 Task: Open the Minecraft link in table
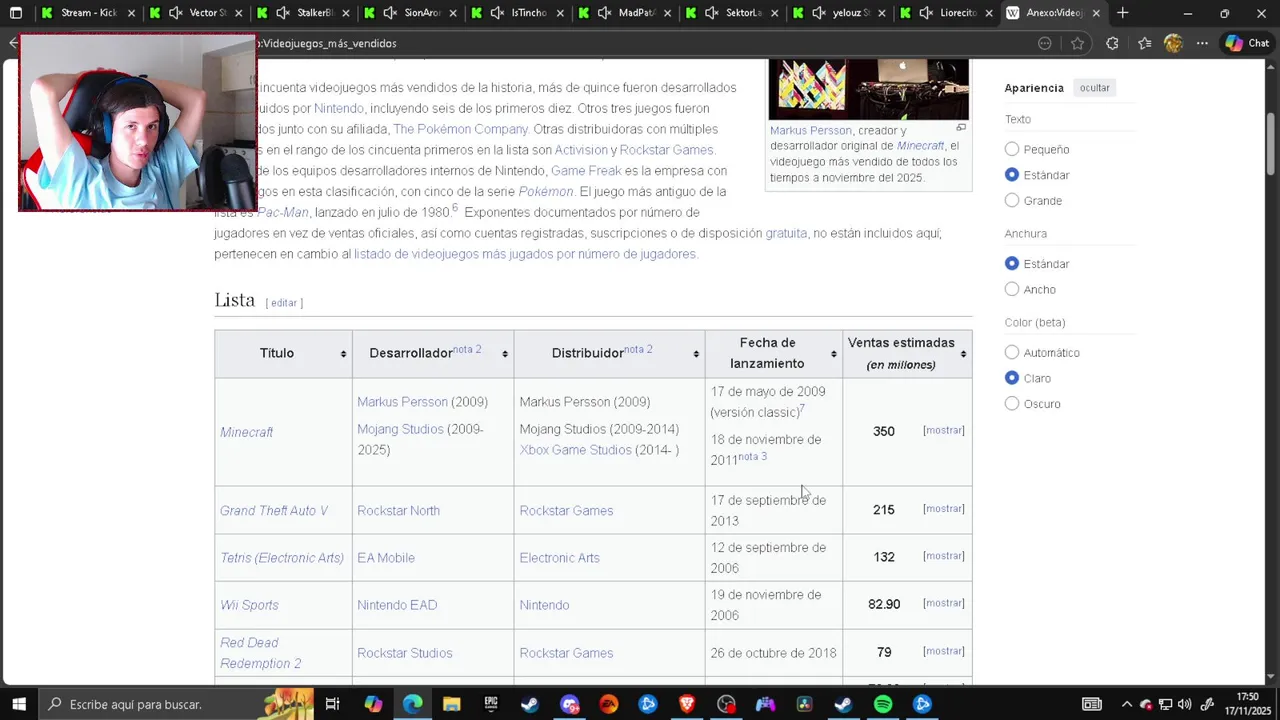coord(246,432)
